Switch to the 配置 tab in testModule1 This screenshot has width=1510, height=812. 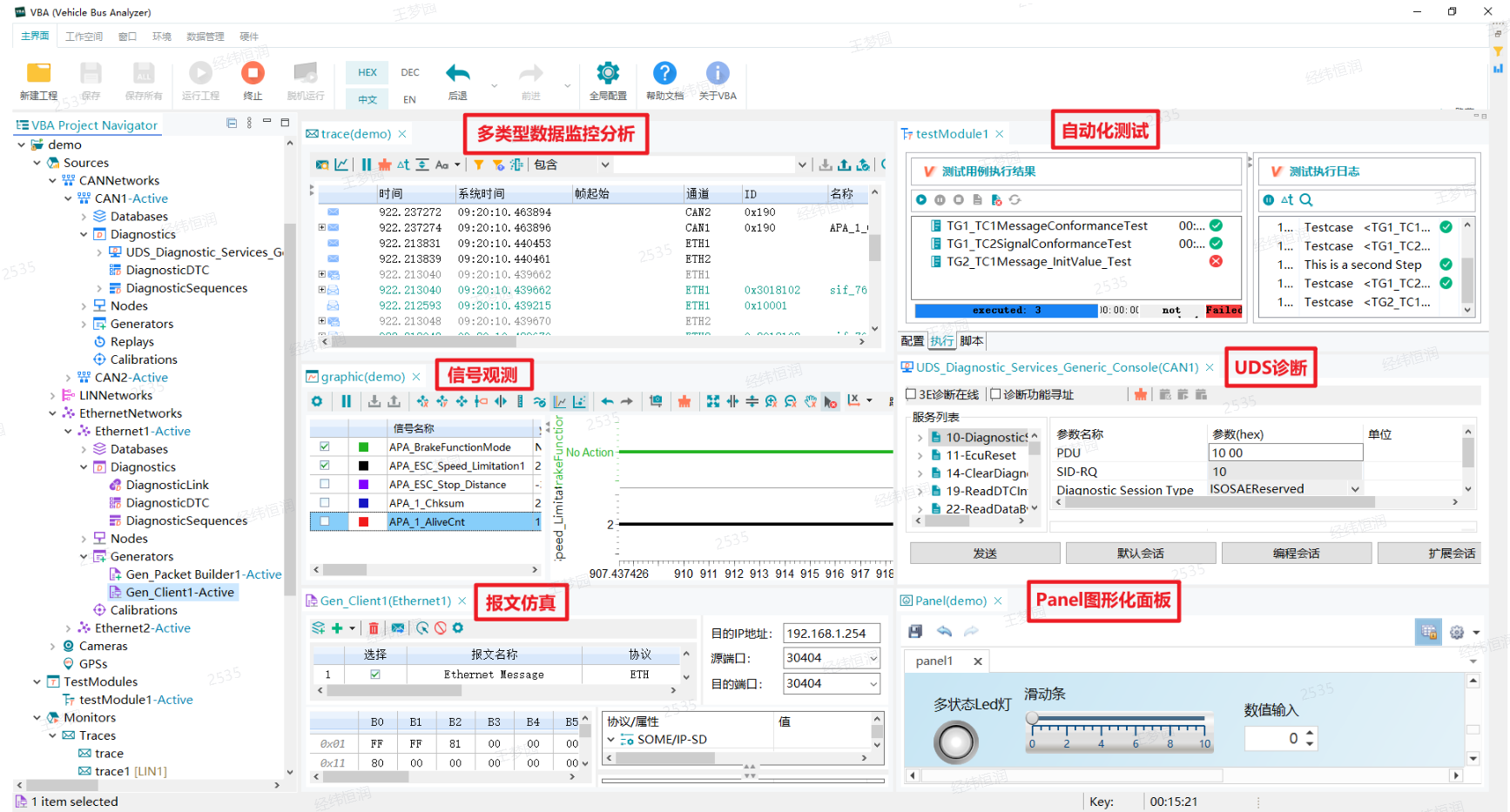pos(913,341)
